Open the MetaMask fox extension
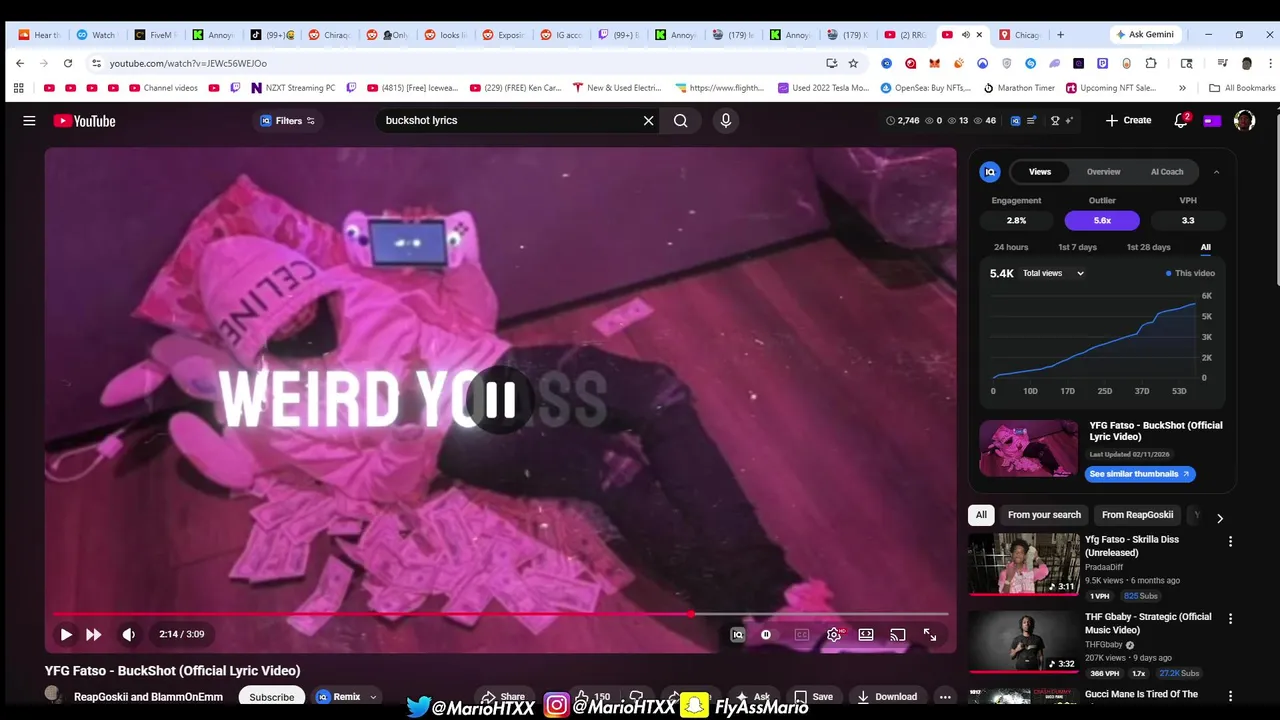The width and height of the screenshot is (1280, 720). (934, 63)
